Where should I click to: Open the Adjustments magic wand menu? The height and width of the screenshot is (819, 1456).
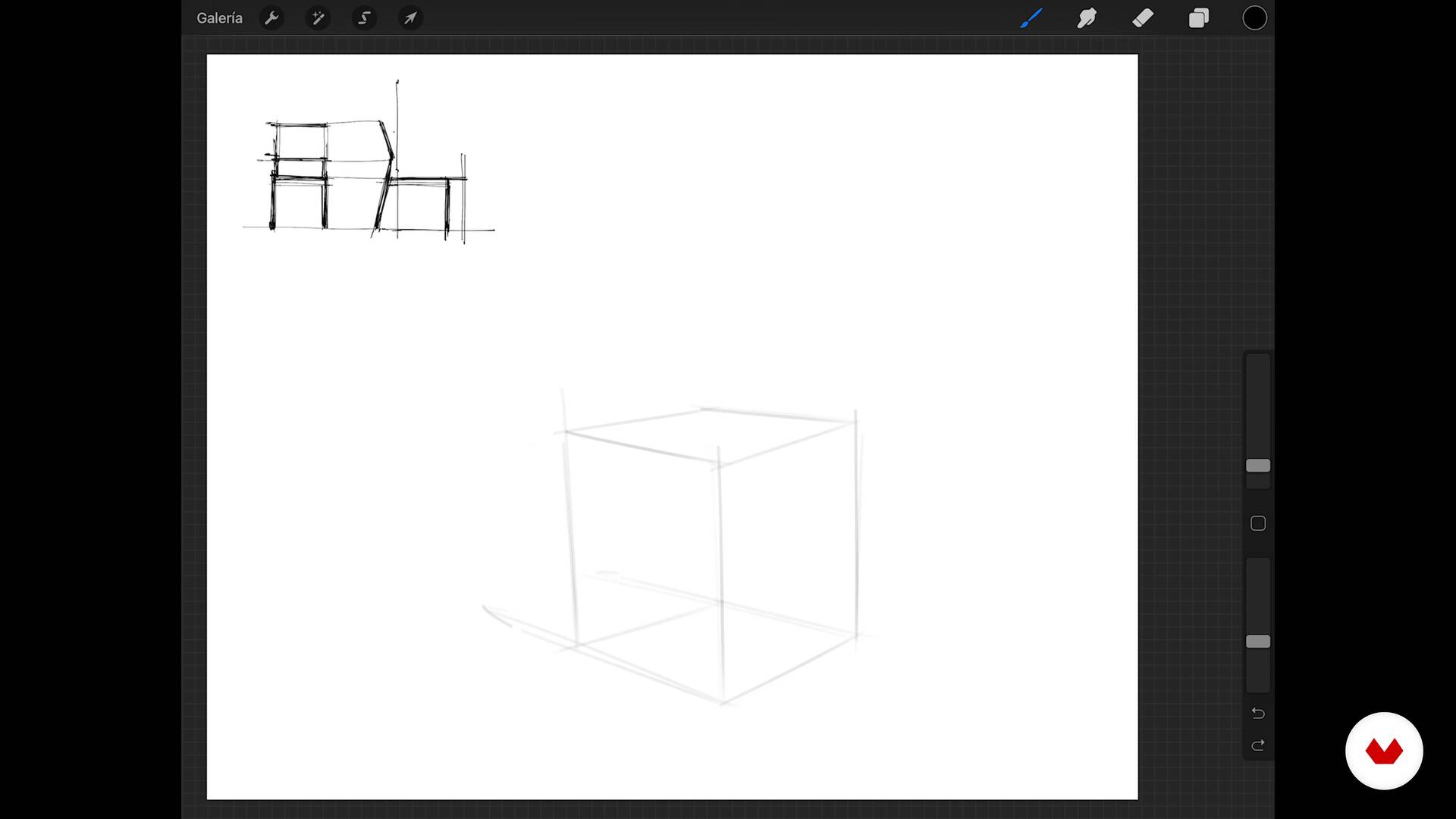(x=318, y=18)
